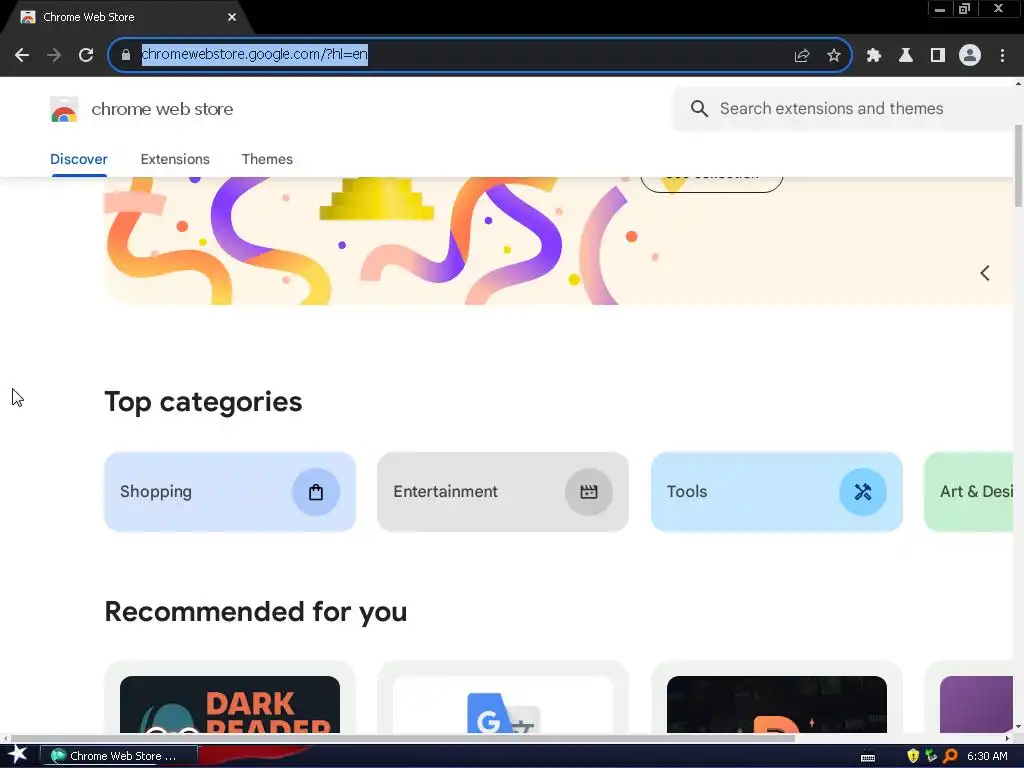Viewport: 1024px width, 768px height.
Task: Click the Chrome Web Store browser tab
Action: [x=127, y=17]
